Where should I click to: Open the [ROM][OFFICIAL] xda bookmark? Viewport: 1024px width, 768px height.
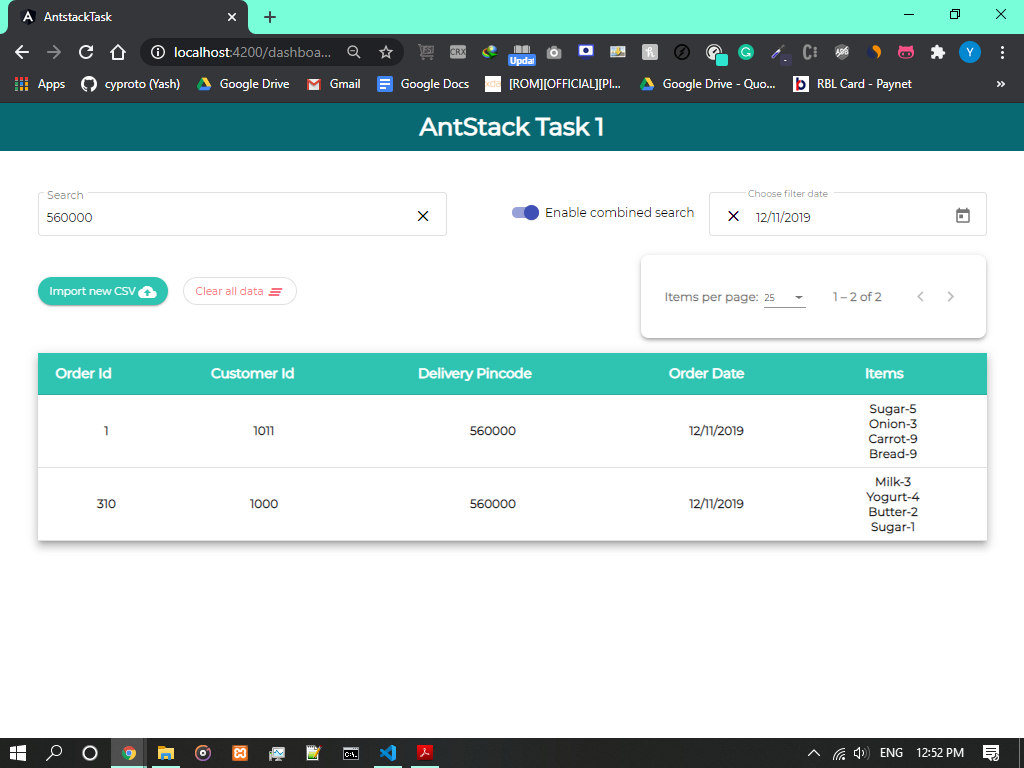click(553, 84)
